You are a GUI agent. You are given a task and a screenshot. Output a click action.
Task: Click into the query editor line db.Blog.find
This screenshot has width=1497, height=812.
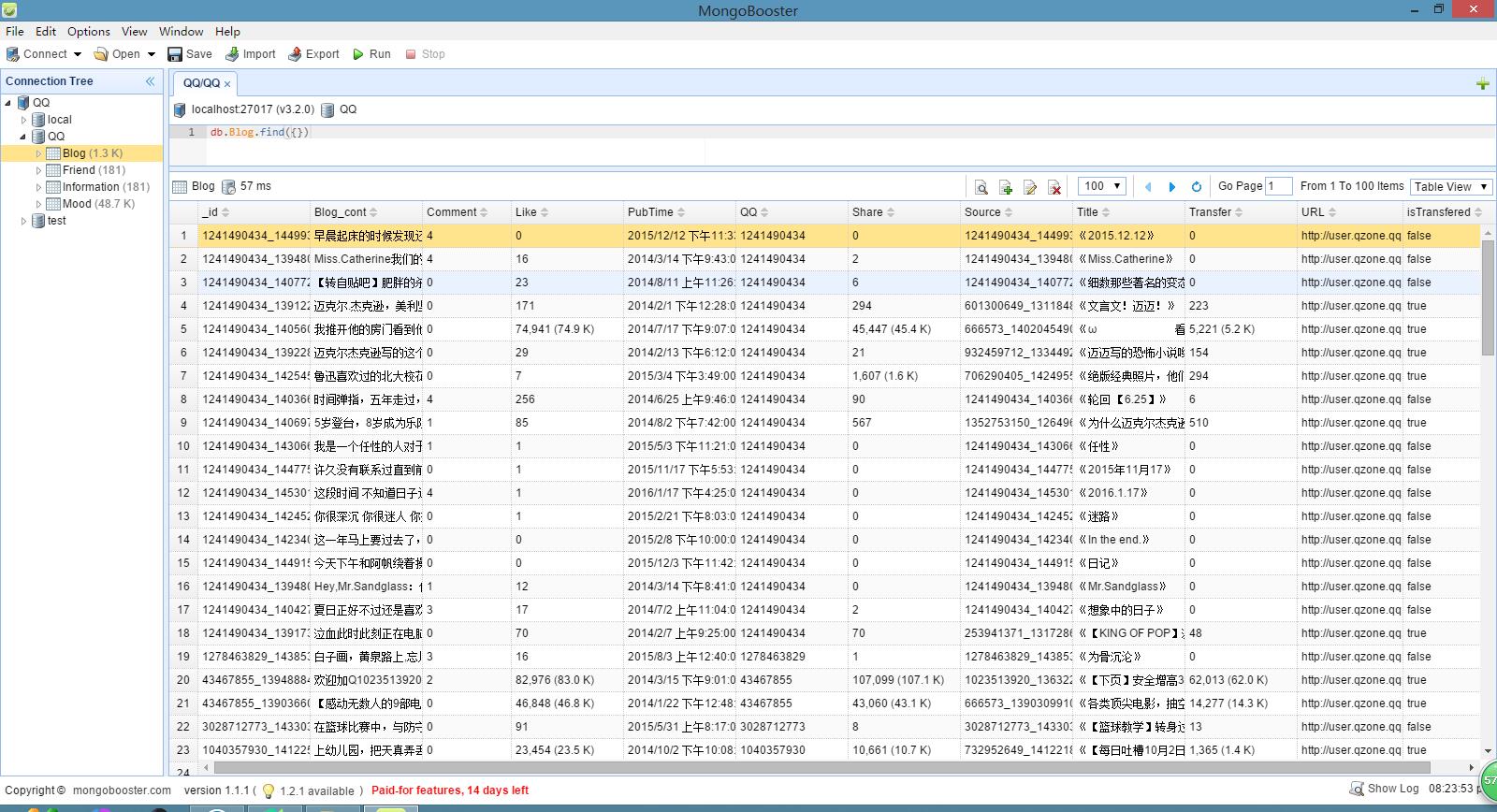click(259, 133)
